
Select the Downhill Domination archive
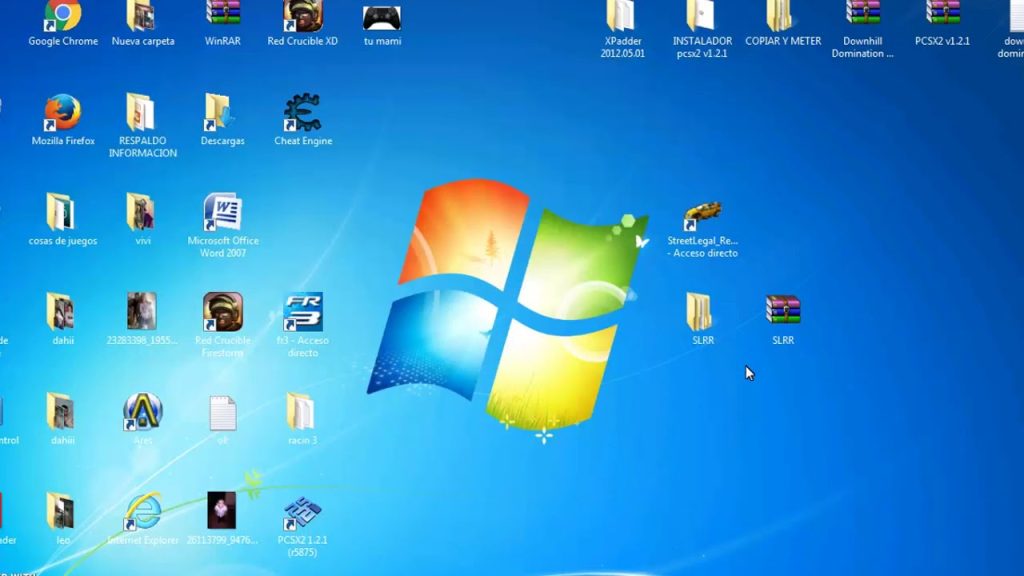863,14
